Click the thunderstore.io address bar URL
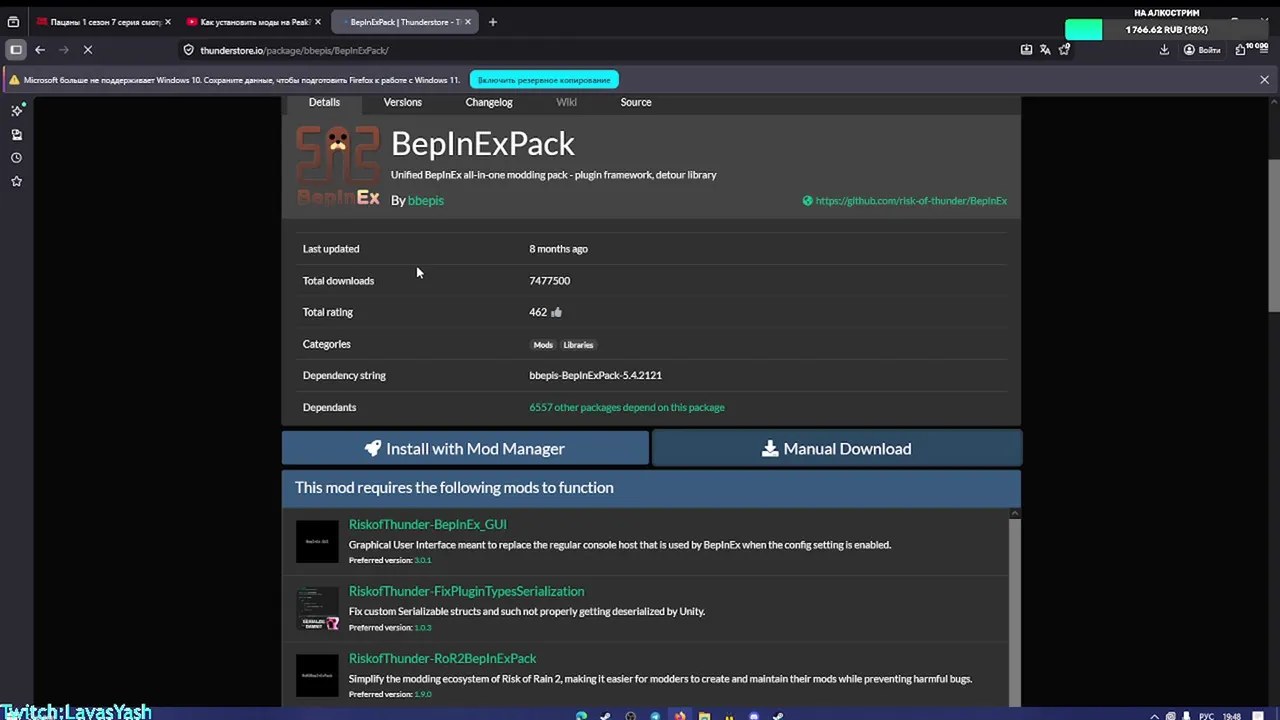1280x720 pixels. 294,50
